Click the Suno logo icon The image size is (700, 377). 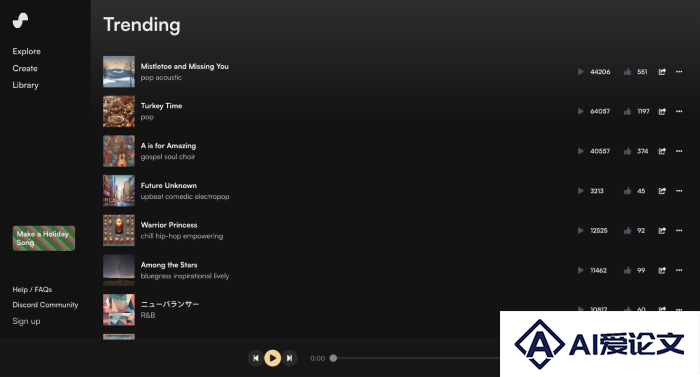(20, 20)
